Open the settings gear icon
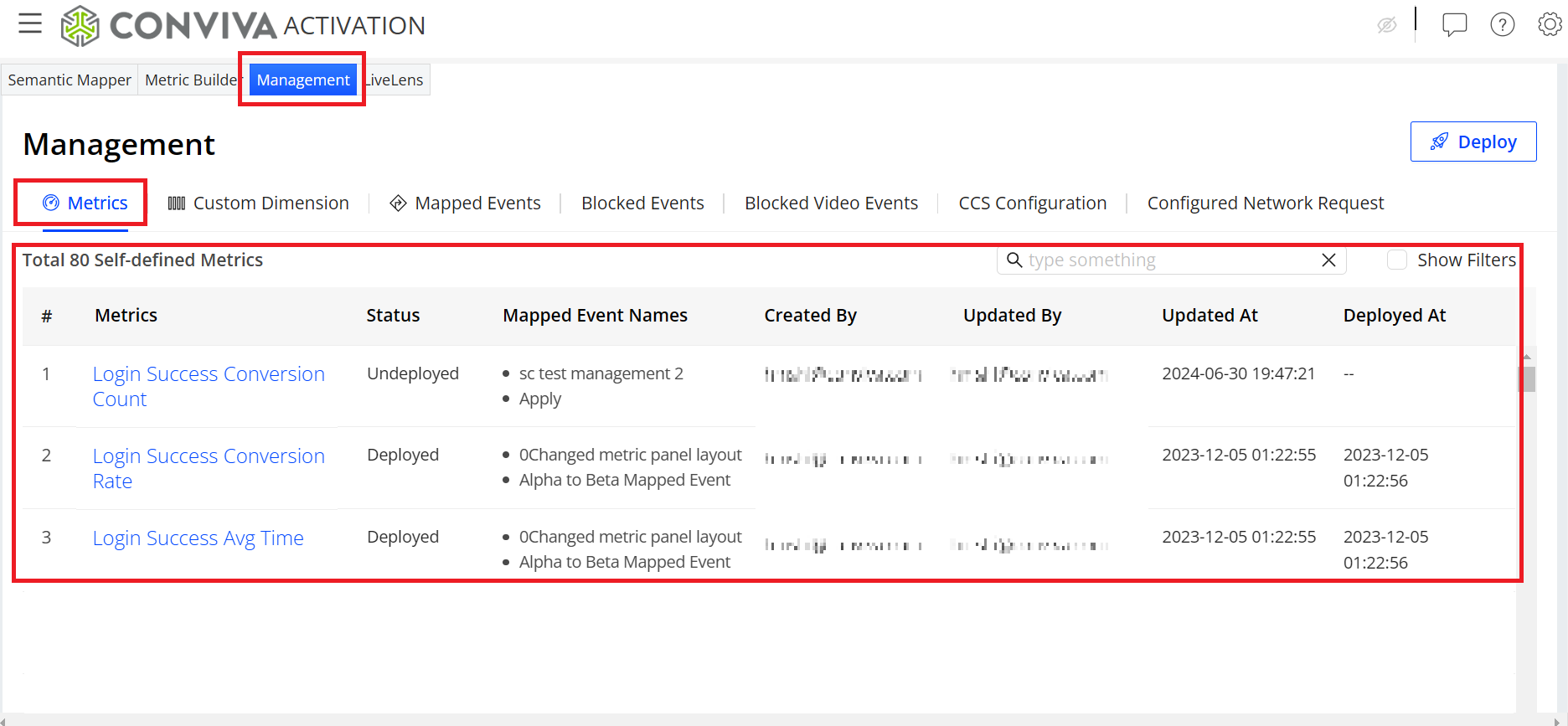This screenshot has height=726, width=1568. [x=1550, y=25]
